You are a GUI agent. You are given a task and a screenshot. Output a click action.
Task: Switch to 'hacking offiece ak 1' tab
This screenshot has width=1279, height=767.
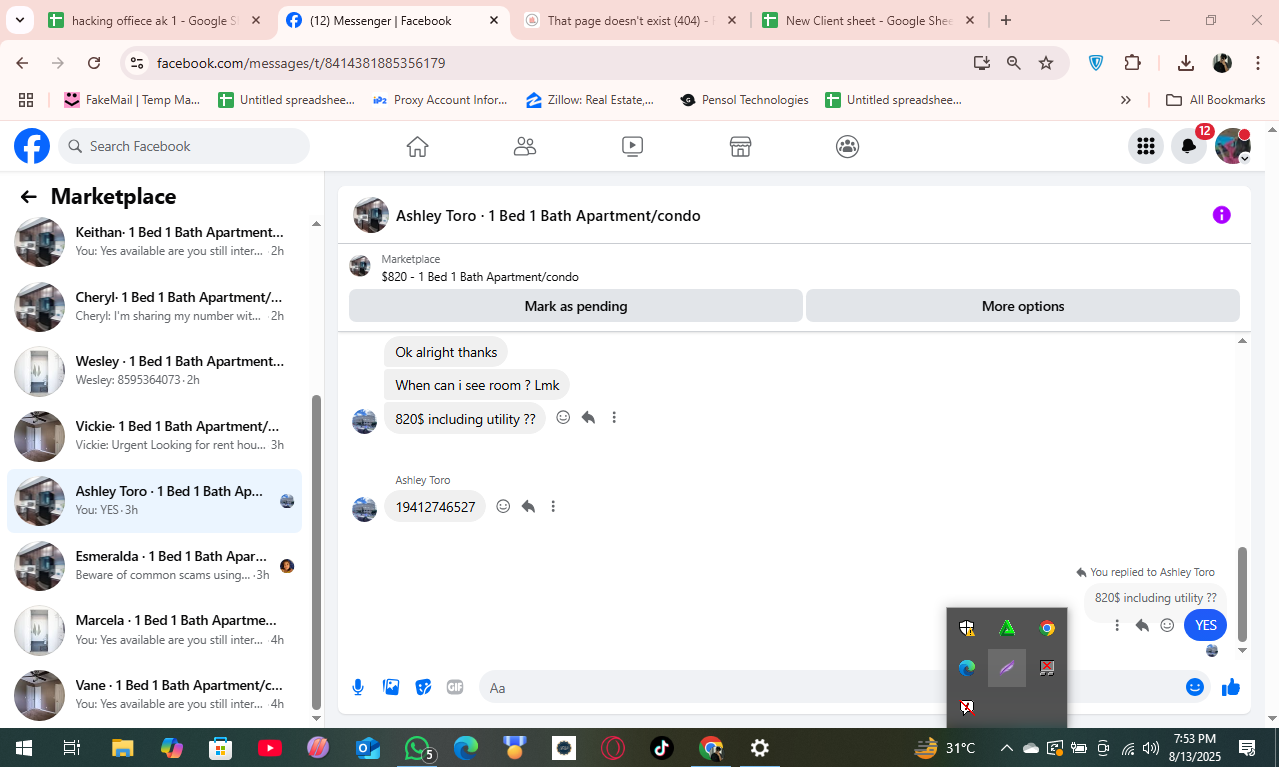155,20
